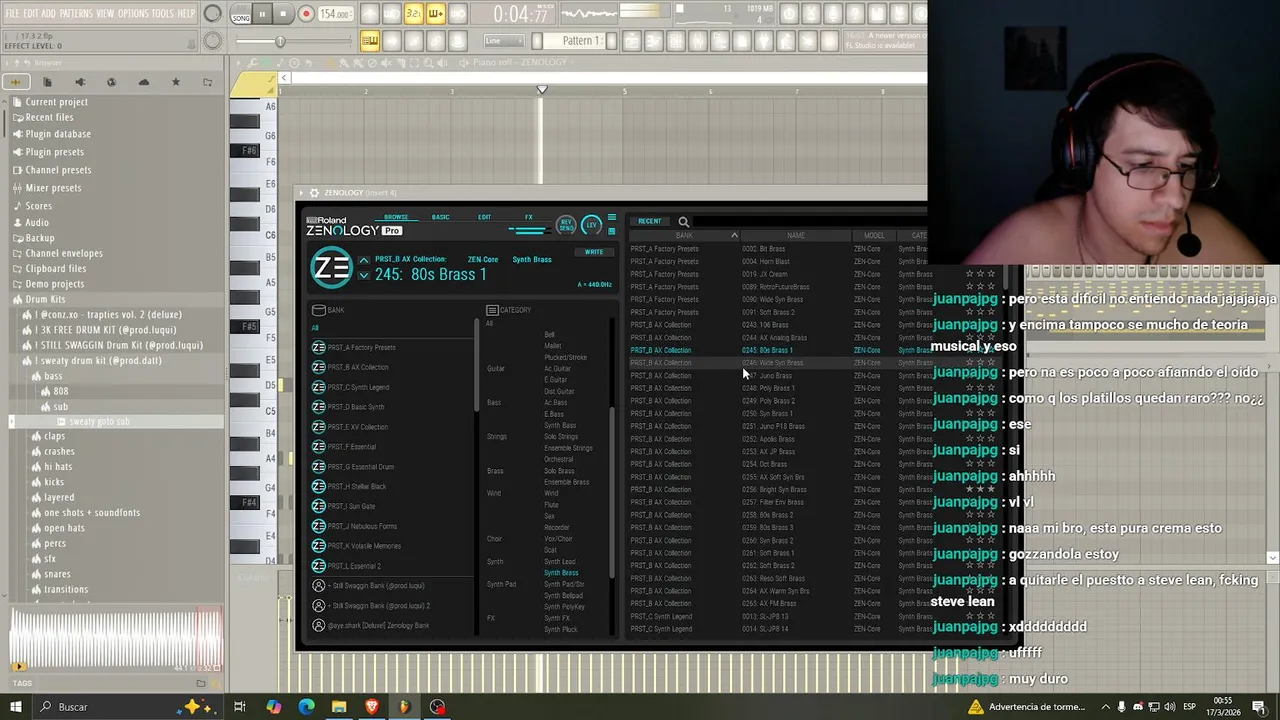The height and width of the screenshot is (720, 1280).
Task: Sort presets by NAME column header
Action: [x=795, y=236]
